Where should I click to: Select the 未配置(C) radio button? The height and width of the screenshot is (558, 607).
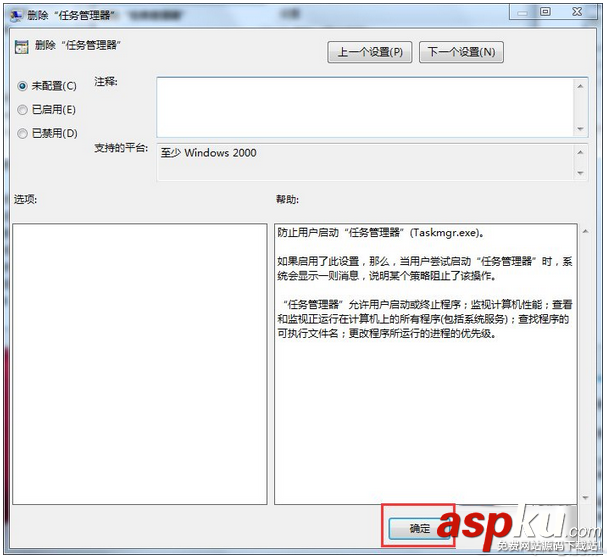pos(22,86)
